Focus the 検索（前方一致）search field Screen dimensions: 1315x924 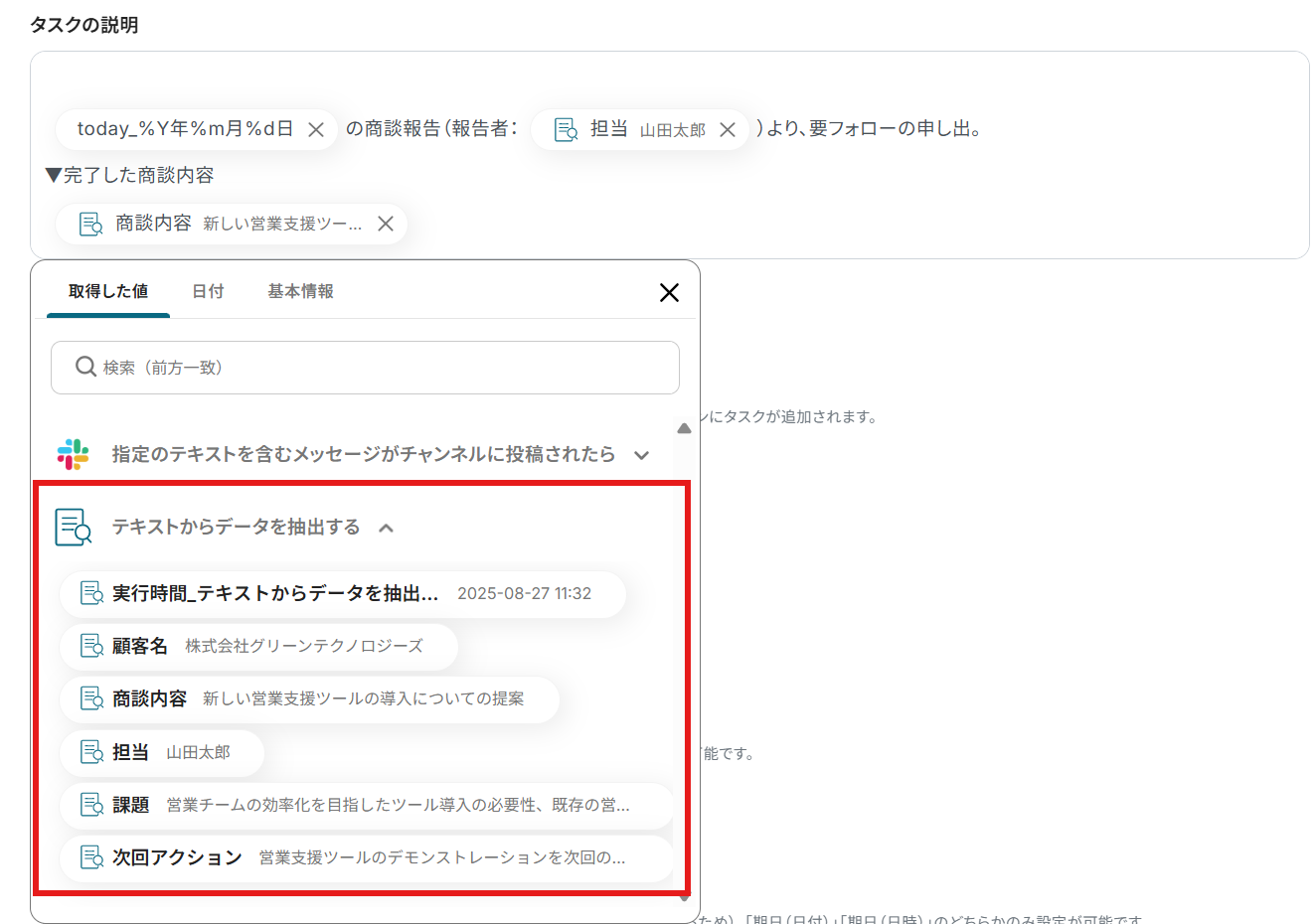[x=365, y=368]
